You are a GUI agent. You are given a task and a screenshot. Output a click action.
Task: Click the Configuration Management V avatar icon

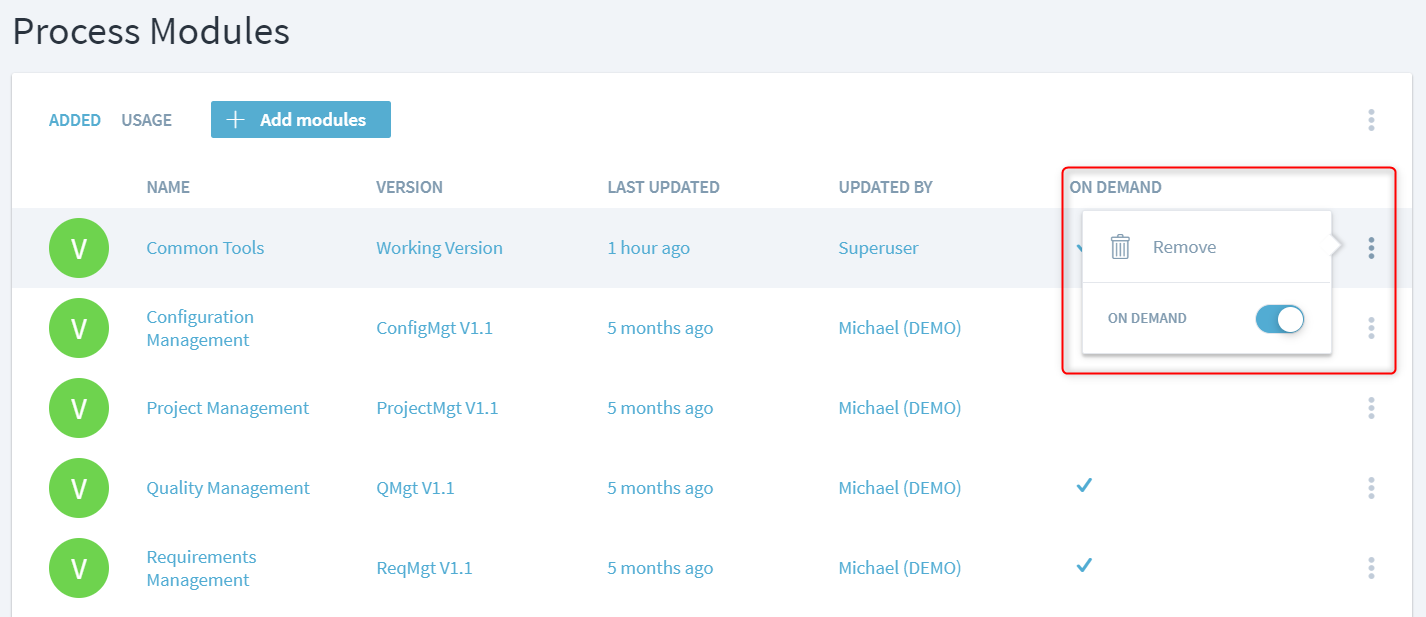click(x=78, y=328)
